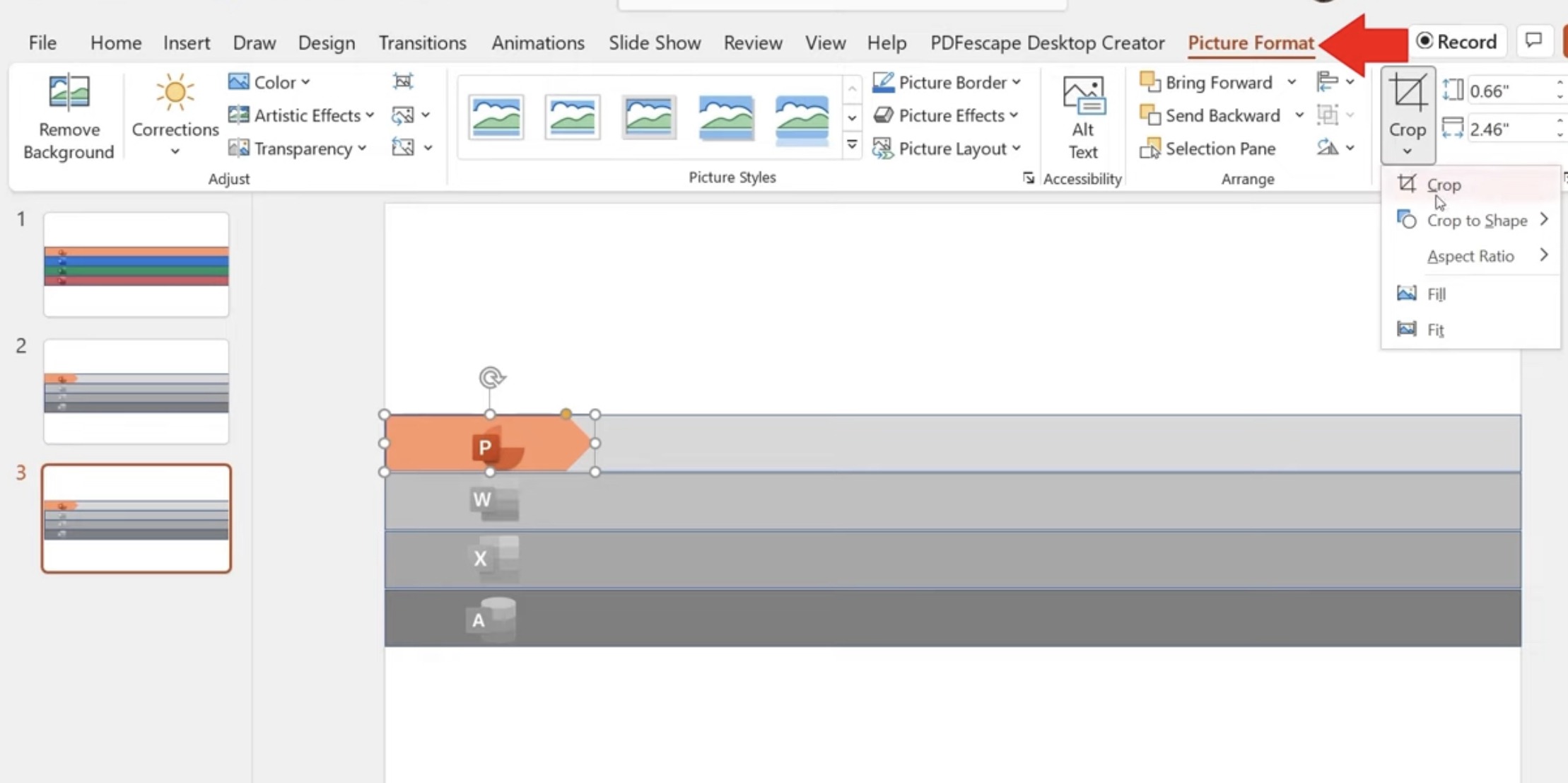Click the Excel logo icon on slide
The image size is (1568, 783).
[494, 559]
